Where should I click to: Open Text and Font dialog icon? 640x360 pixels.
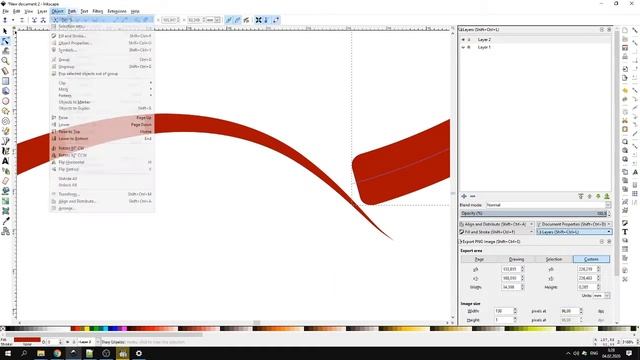(x=625, y=231)
